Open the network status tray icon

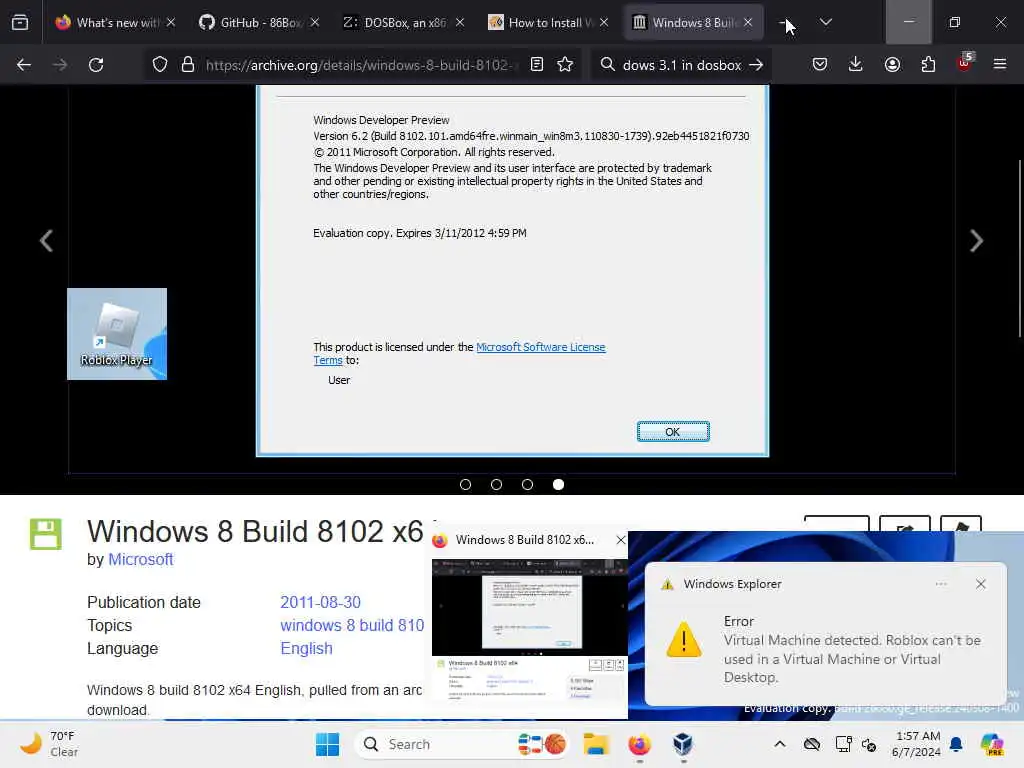coord(843,744)
